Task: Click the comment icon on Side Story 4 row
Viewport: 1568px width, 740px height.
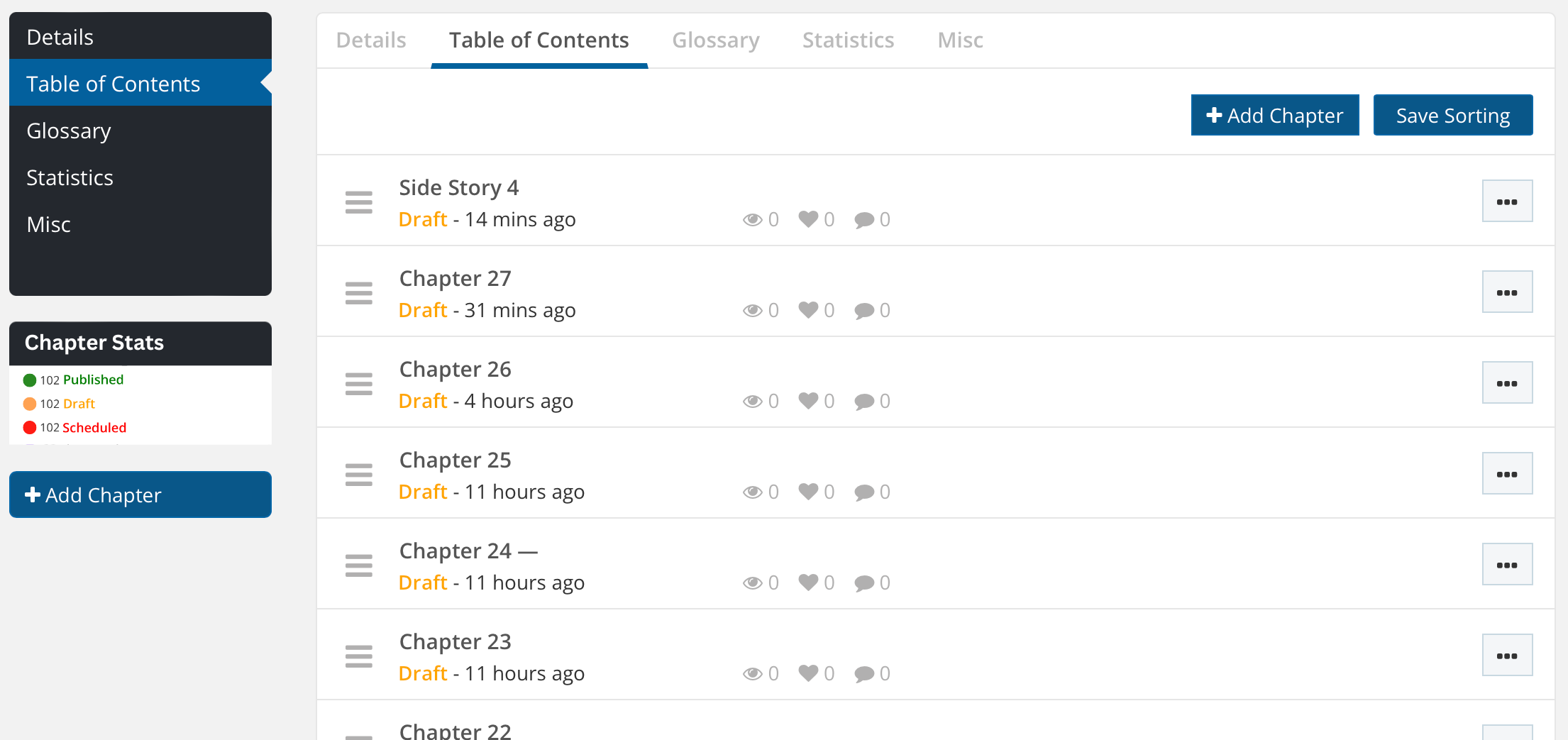Action: 864,219
